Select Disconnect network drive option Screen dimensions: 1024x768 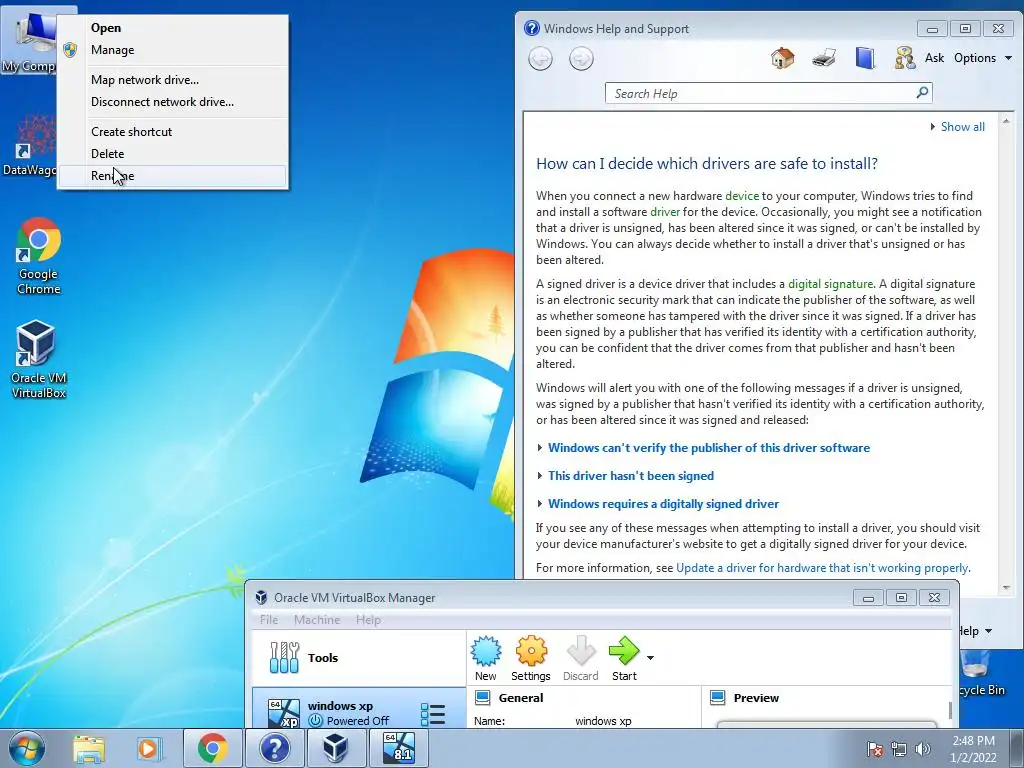click(172, 102)
